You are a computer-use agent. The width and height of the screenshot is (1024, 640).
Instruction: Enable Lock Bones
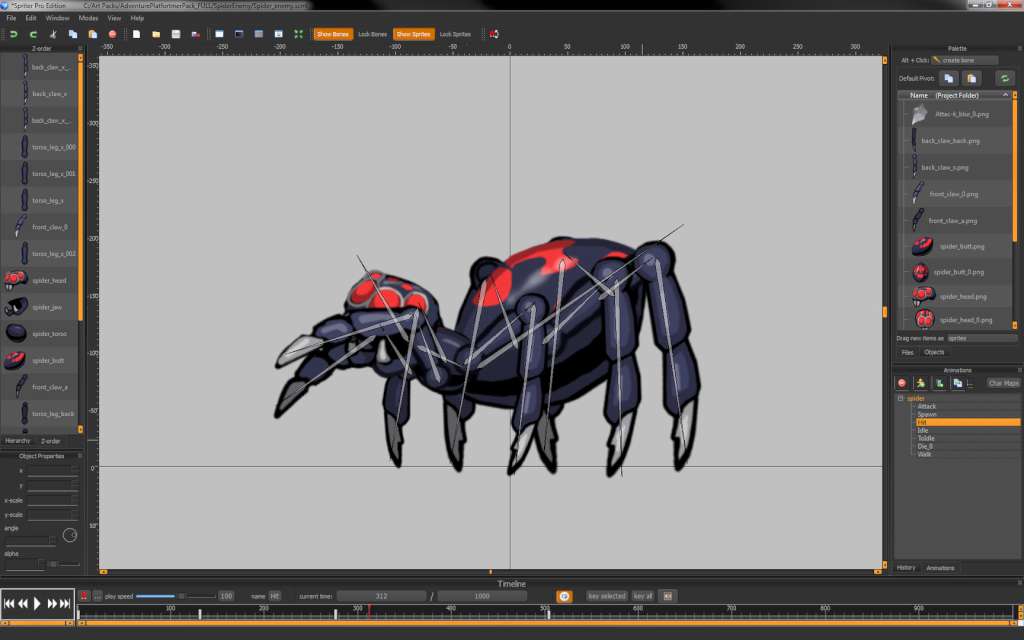[x=371, y=33]
